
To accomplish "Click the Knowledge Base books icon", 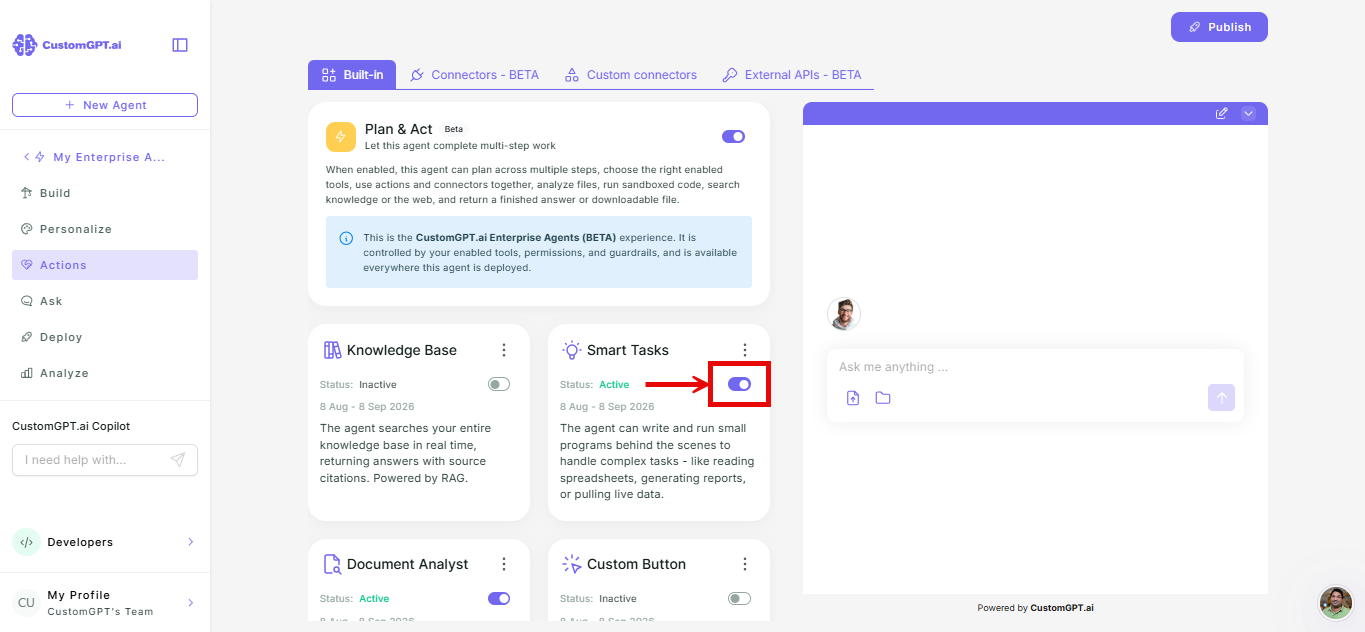I will [332, 350].
